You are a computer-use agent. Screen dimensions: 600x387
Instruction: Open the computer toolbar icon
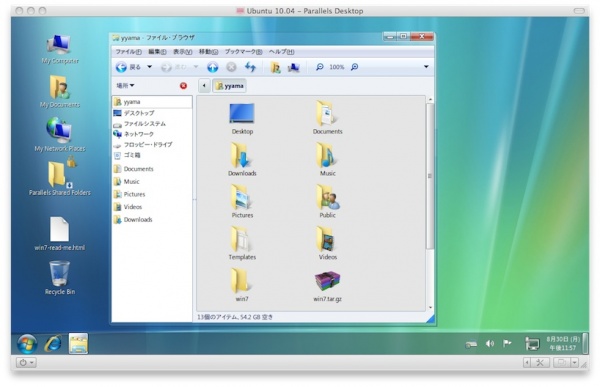pos(293,67)
